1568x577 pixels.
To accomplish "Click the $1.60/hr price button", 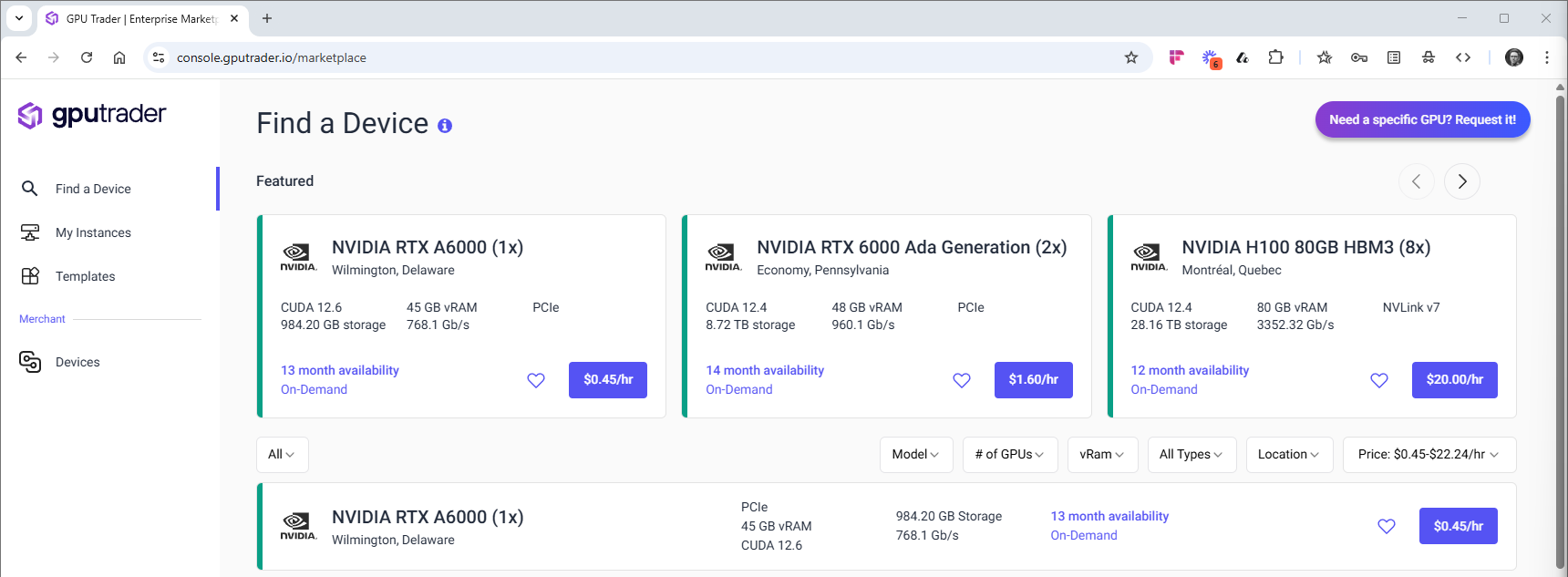I will click(x=1033, y=380).
